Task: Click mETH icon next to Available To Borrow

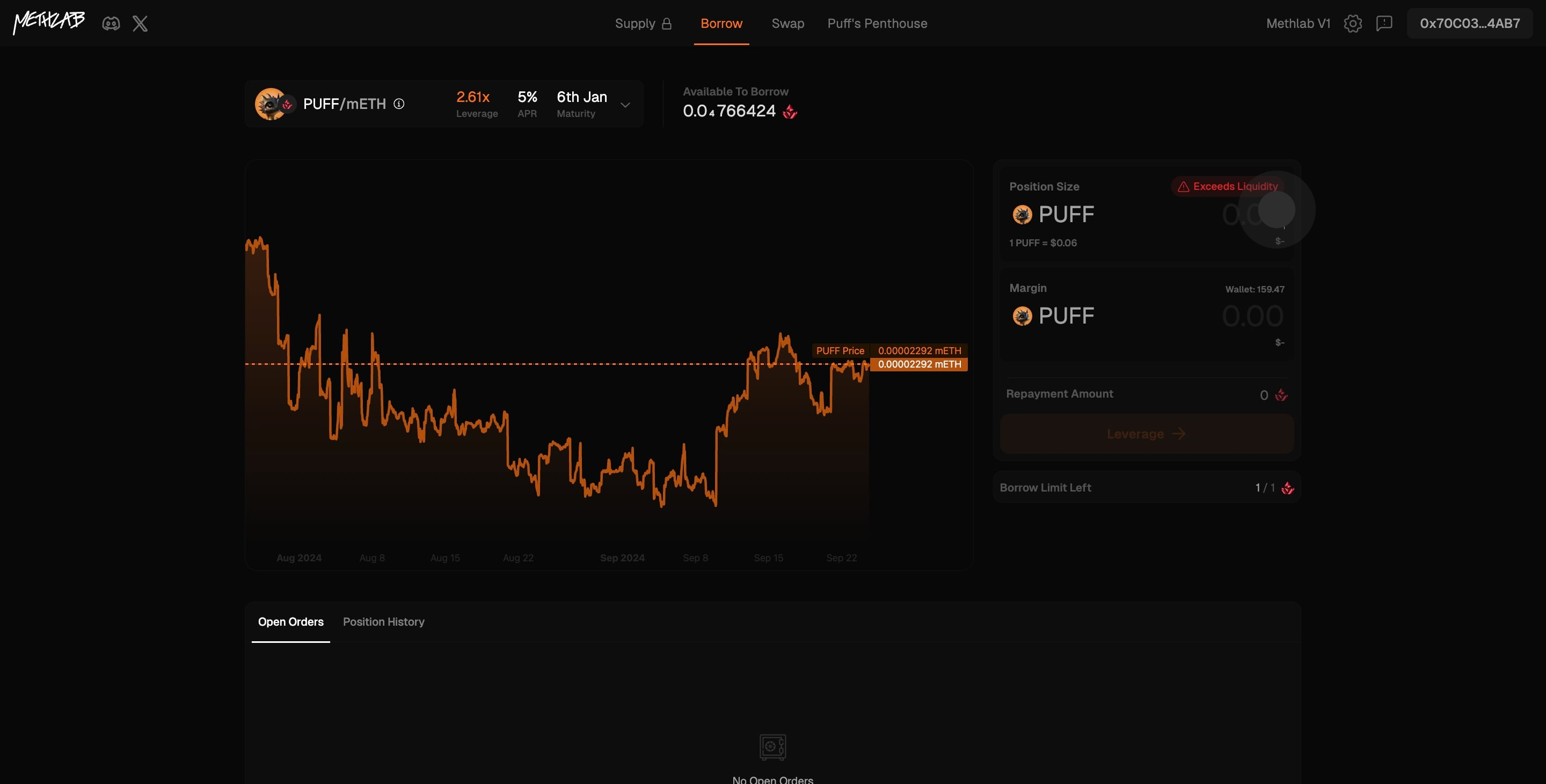Action: coord(790,112)
